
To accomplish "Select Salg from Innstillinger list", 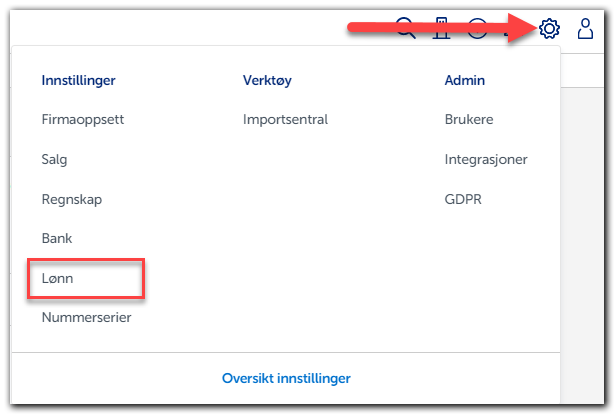I will click(55, 159).
